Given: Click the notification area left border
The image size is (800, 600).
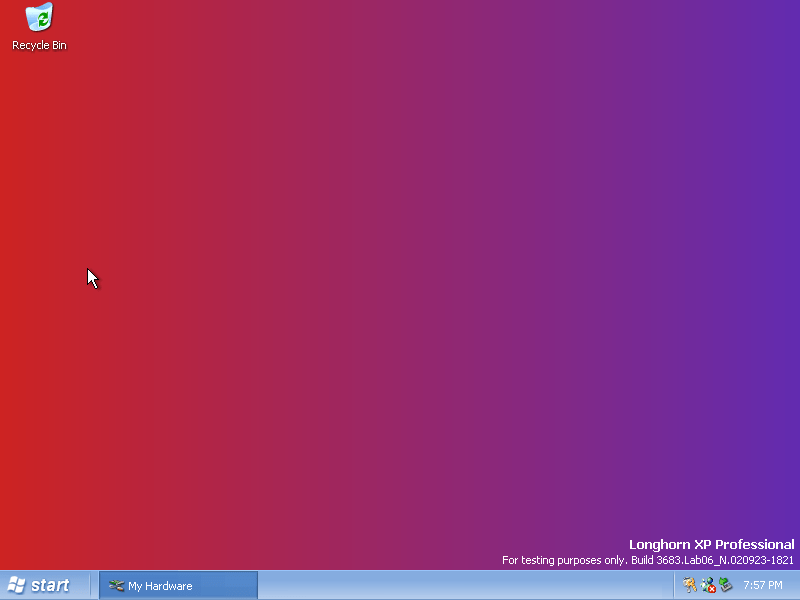Looking at the screenshot, I should (677, 585).
